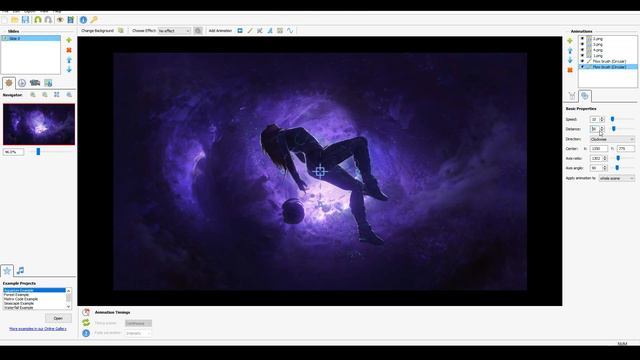Screen dimensions: 640x360
Task: Click the first blue Add Animation icon
Action: pyautogui.click(x=240, y=31)
